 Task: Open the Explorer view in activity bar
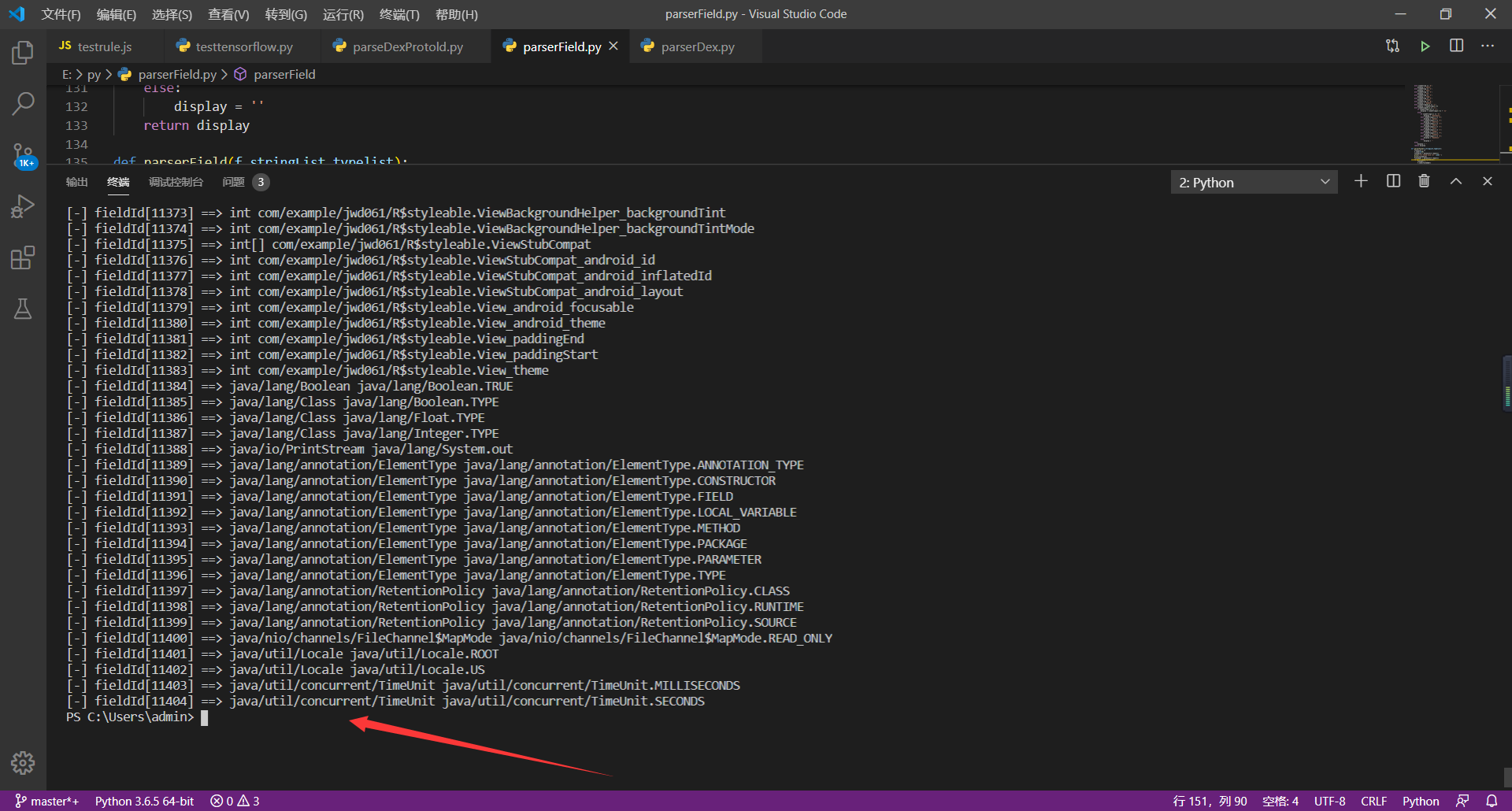click(23, 54)
